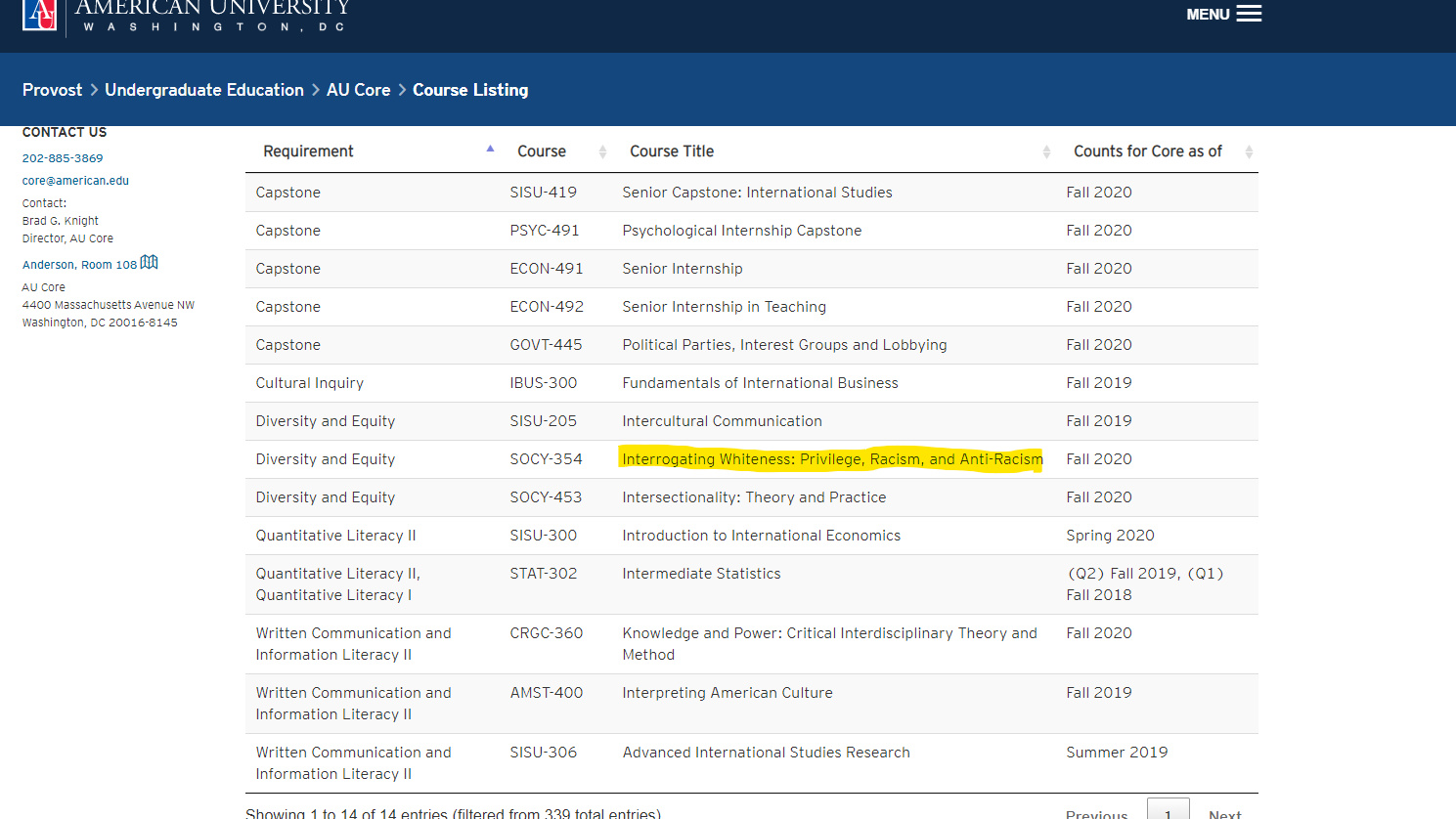Click Fundamentals of International Business title
The height and width of the screenshot is (819, 1456).
(761, 383)
